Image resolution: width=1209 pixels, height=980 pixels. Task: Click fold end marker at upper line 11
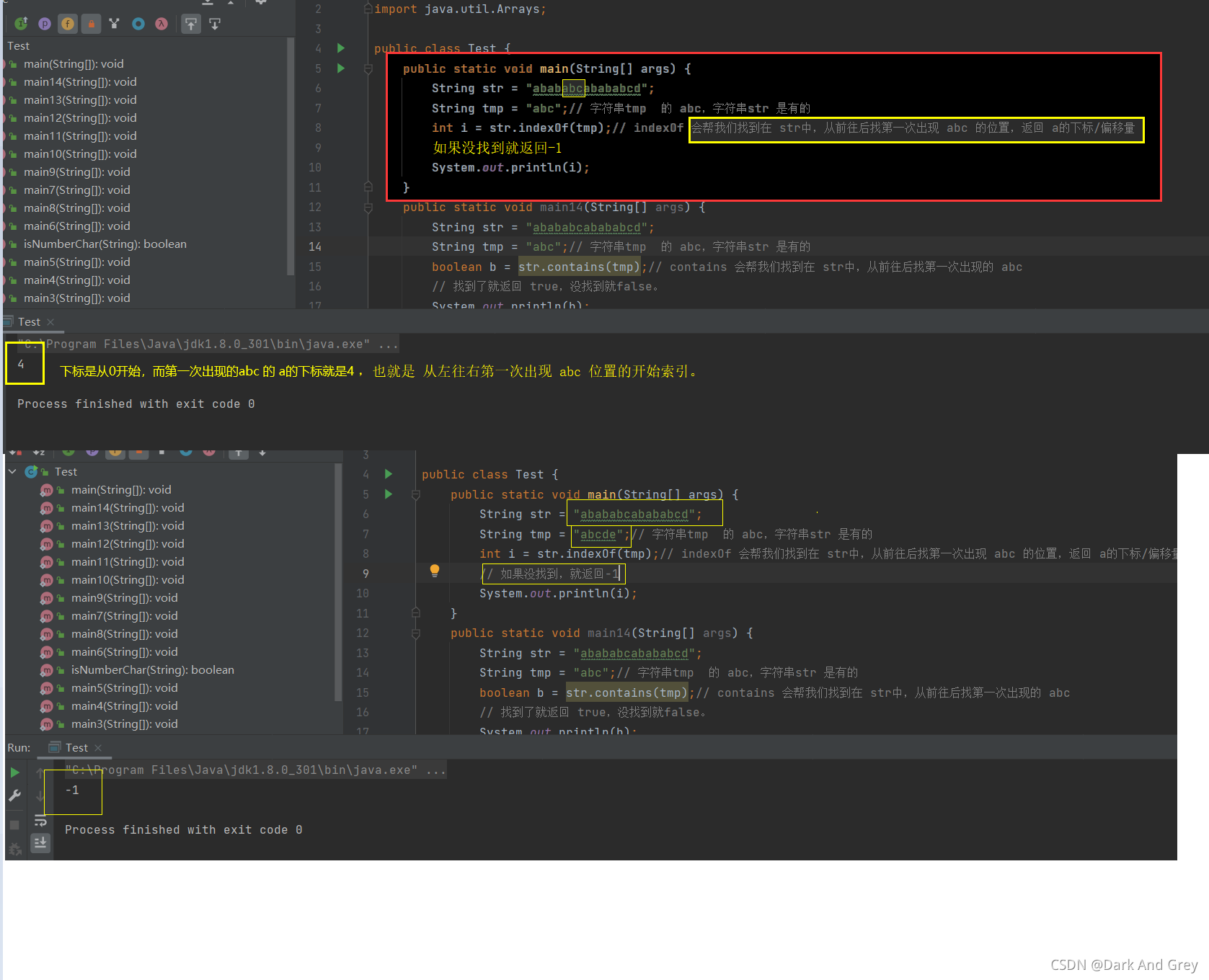pos(368,187)
